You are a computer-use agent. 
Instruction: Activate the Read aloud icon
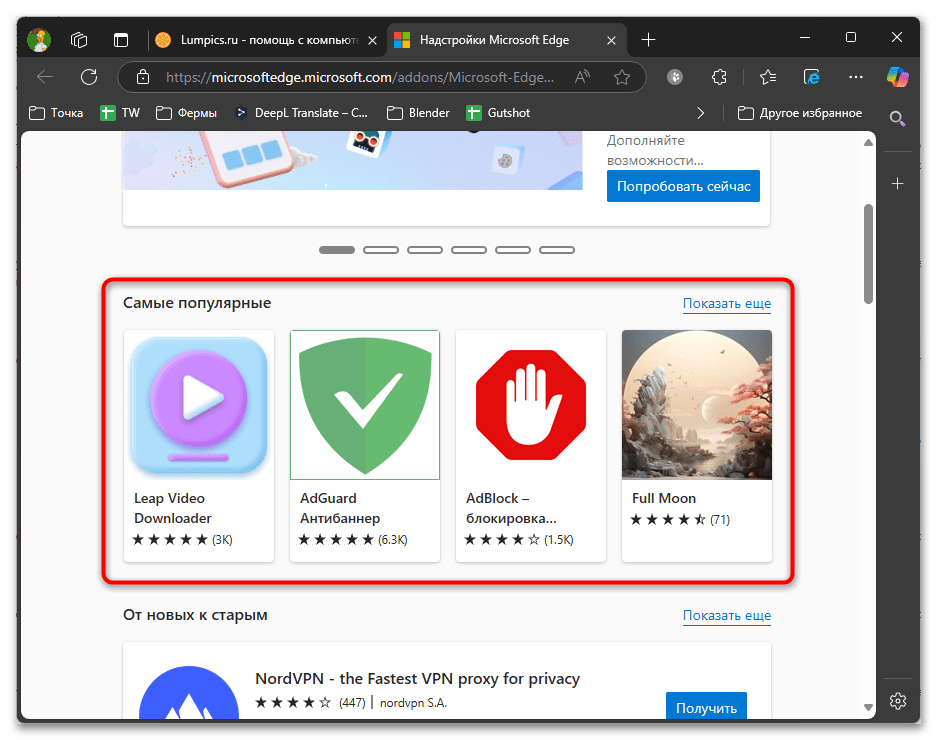point(582,77)
